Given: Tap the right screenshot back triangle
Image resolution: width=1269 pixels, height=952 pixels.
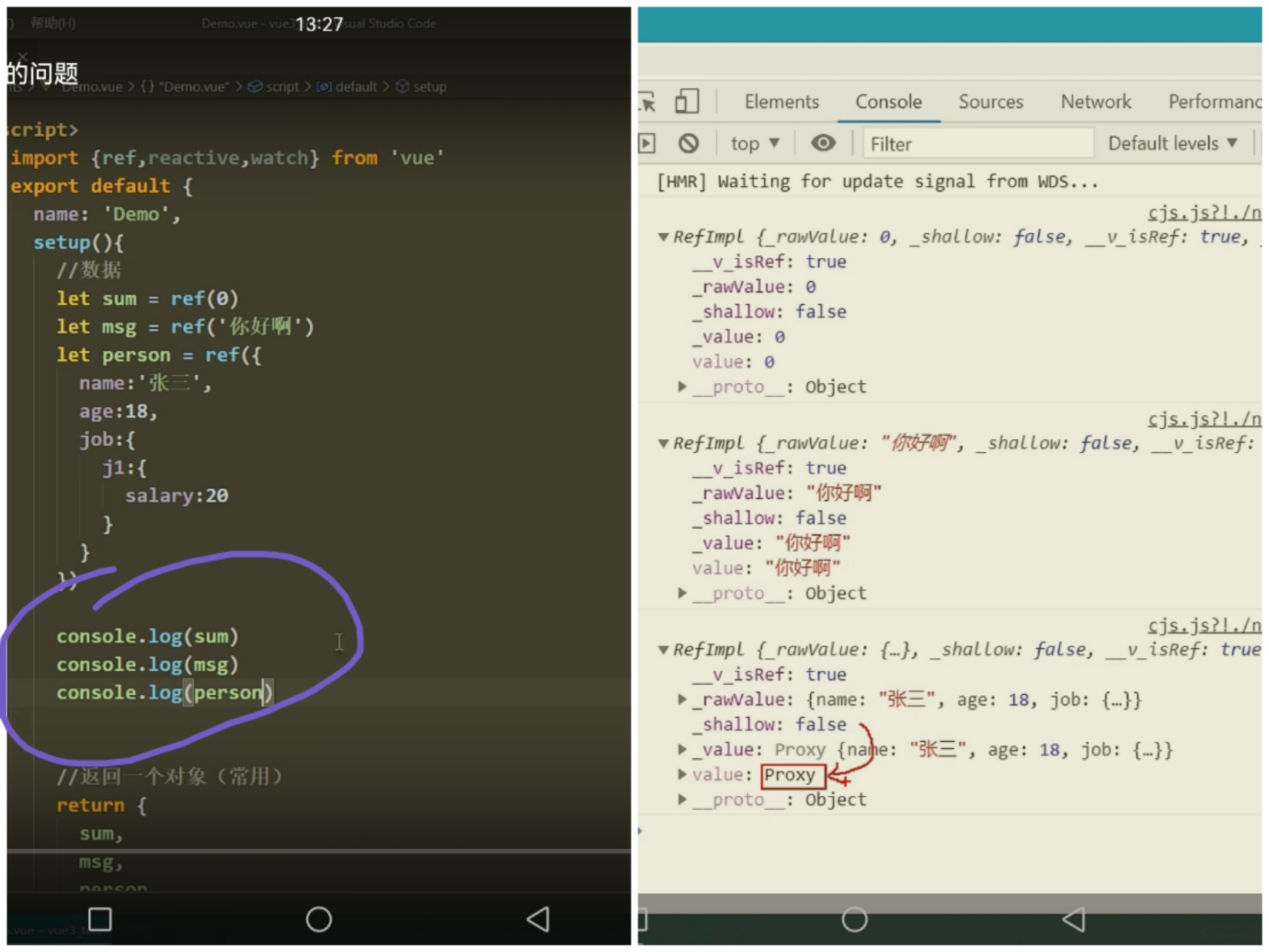Looking at the screenshot, I should (1075, 919).
